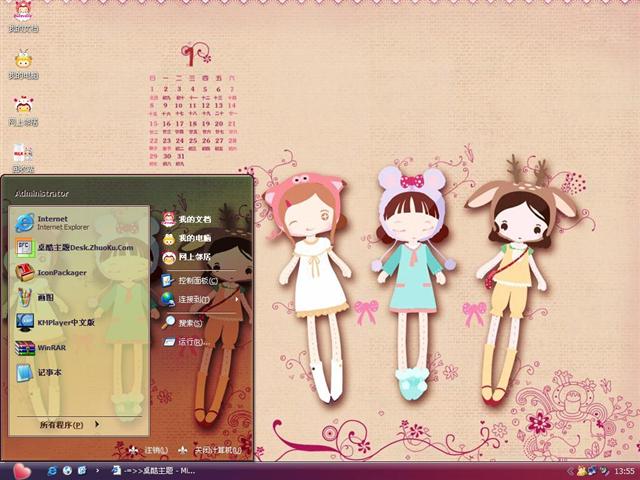Click the third quick launch icon
This screenshot has width=640, height=480.
pos(82,471)
